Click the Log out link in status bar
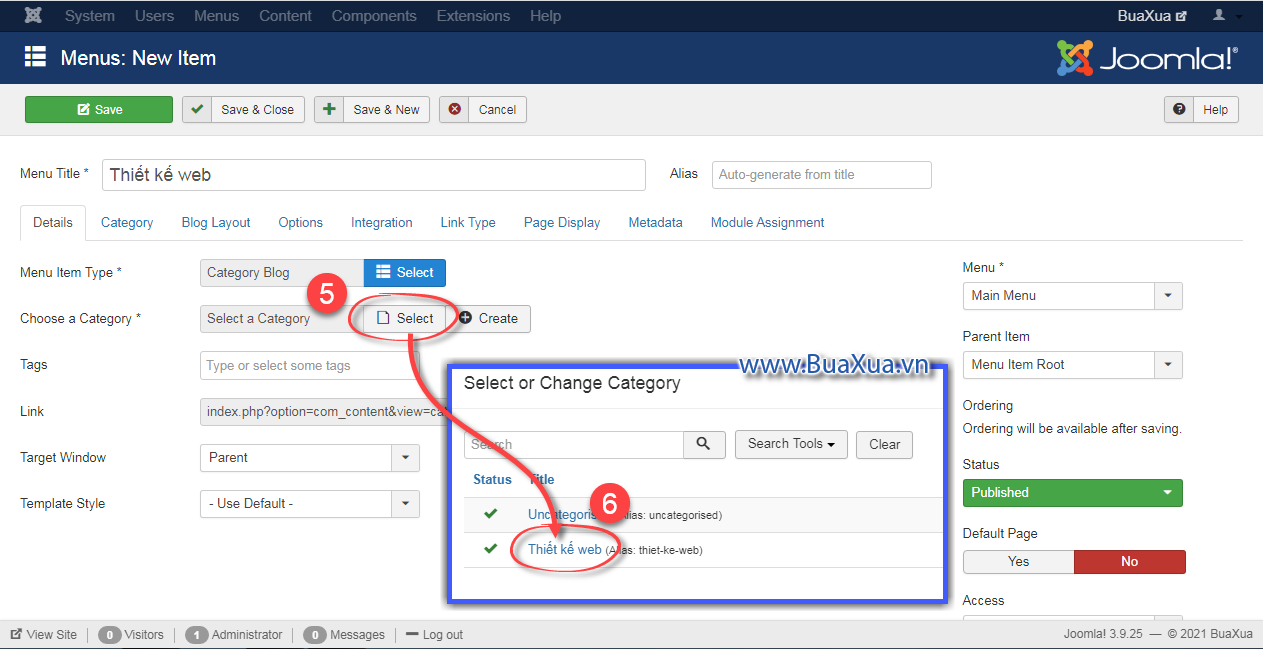This screenshot has height=649, width=1263. pos(434,635)
